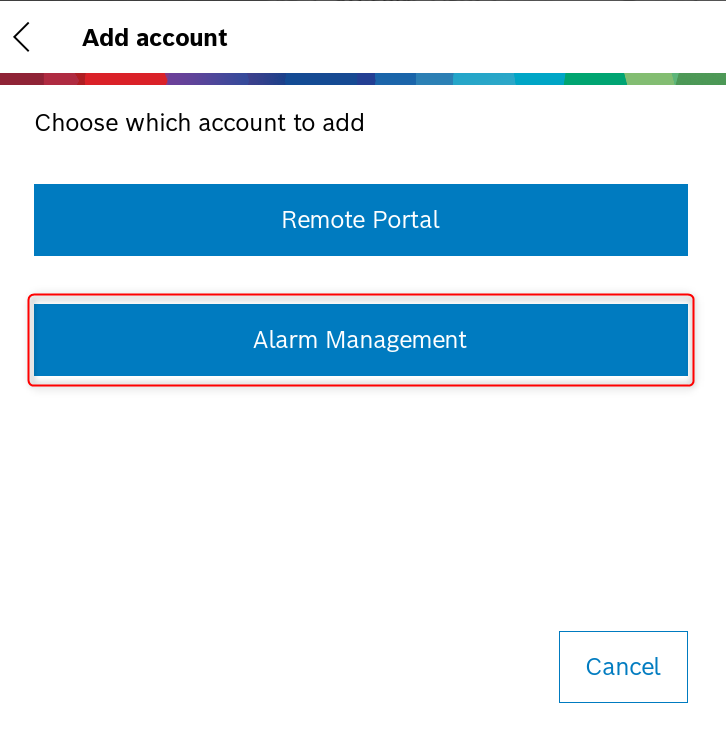Click the maroon segment at stripe's left end
The height and width of the screenshot is (738, 726).
(x=20, y=78)
